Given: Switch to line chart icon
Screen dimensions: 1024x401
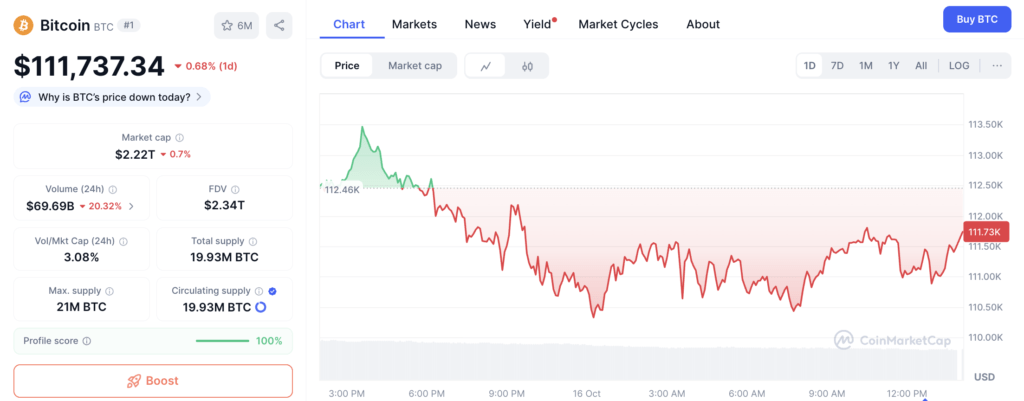Looking at the screenshot, I should tap(486, 66).
